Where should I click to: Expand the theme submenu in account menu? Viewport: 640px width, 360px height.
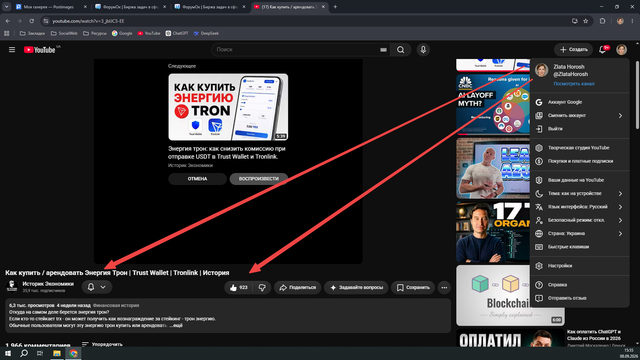pyautogui.click(x=620, y=193)
